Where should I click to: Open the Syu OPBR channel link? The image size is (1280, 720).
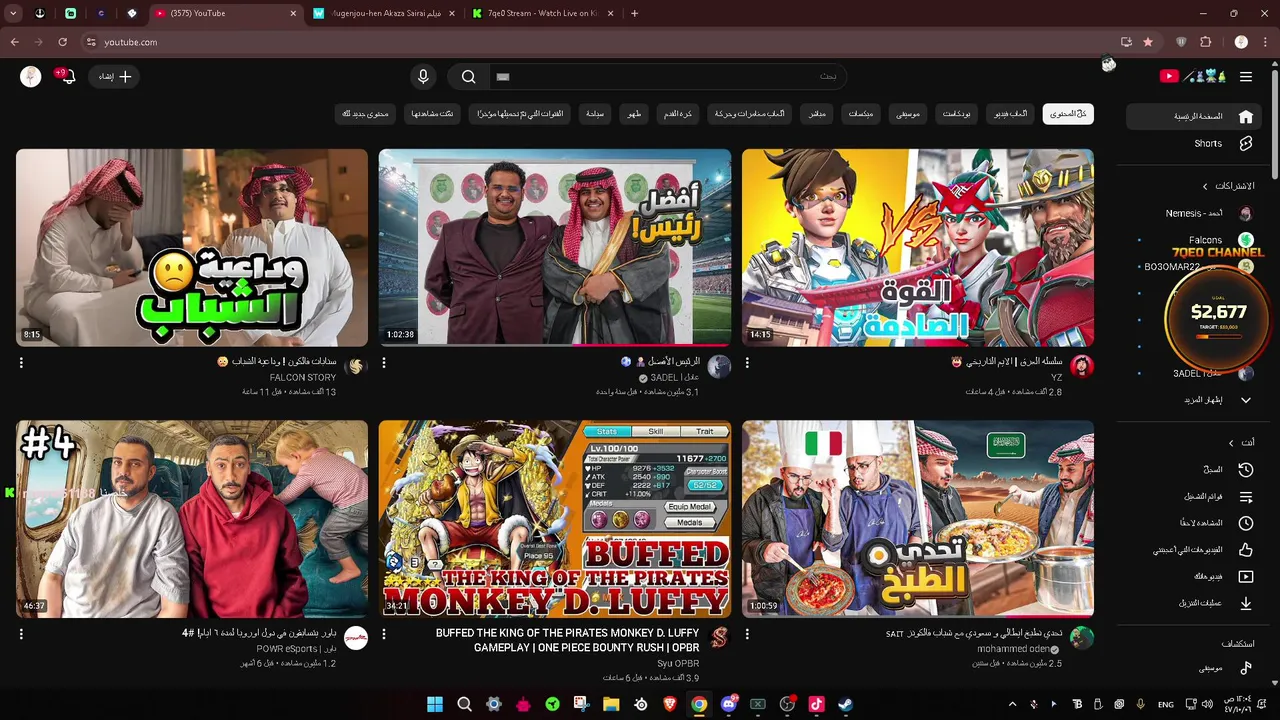click(x=678, y=663)
